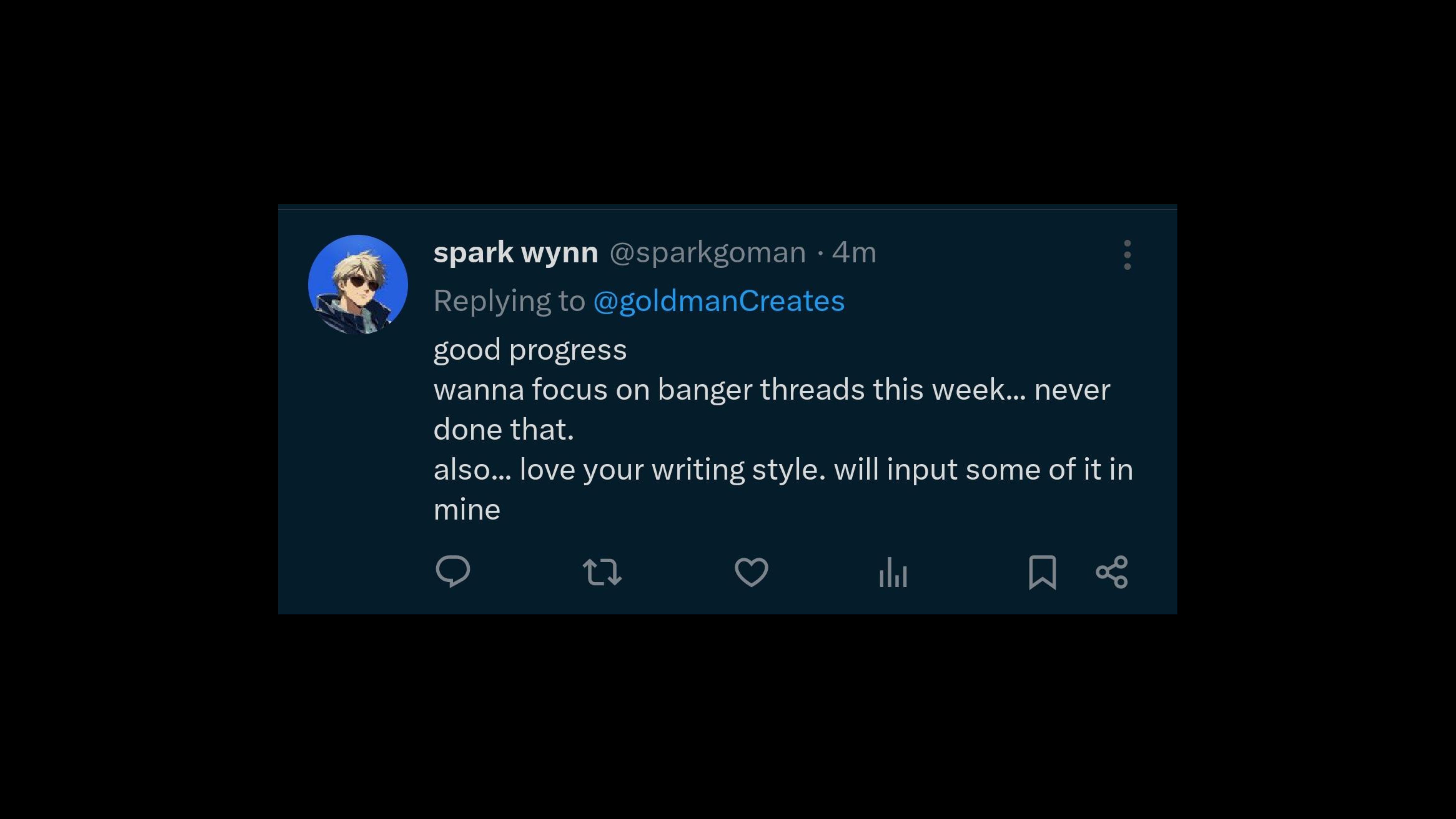This screenshot has width=1456, height=819.
Task: Click the word "mine" in the tweet
Action: (467, 510)
